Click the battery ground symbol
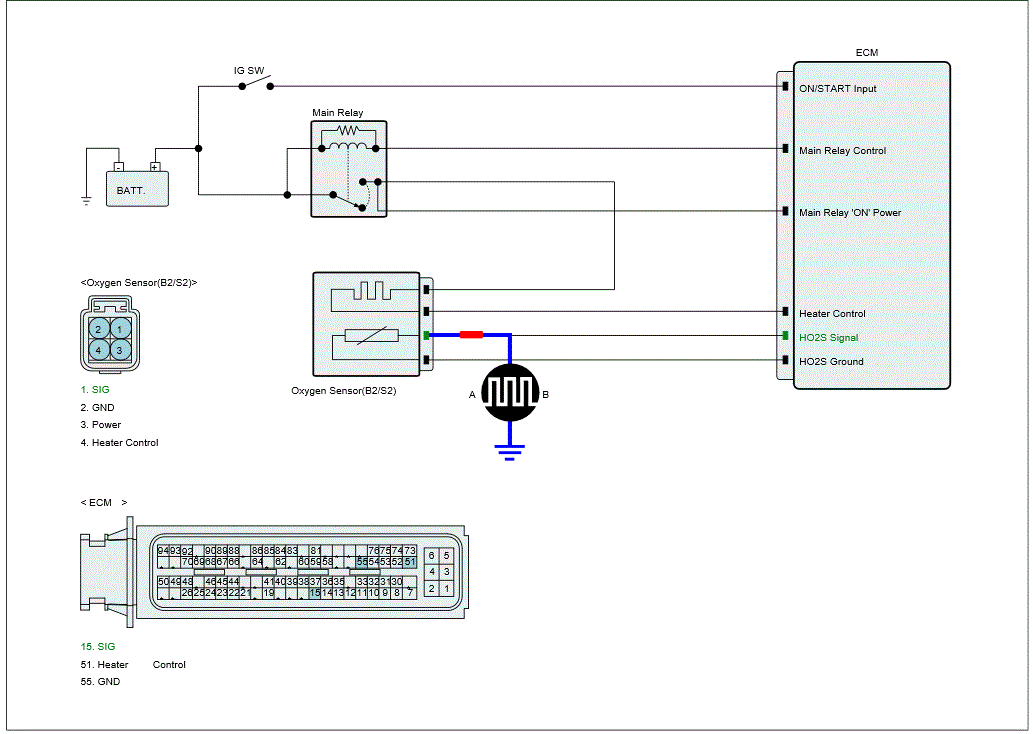 [86, 202]
